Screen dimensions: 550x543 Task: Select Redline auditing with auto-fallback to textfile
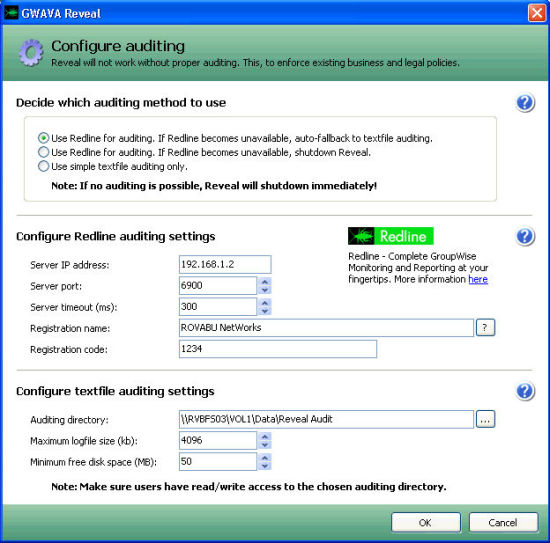click(x=43, y=138)
